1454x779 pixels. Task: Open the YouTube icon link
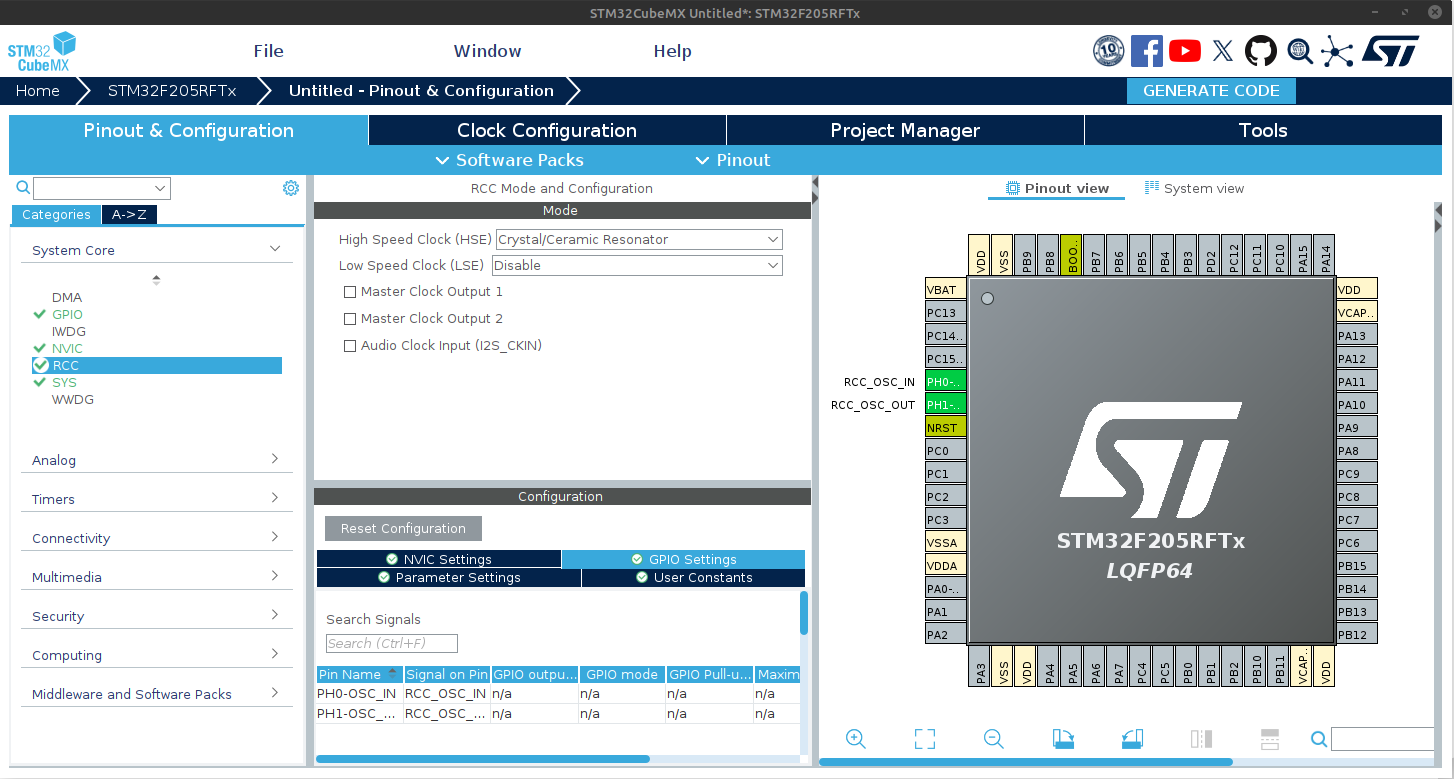click(x=1185, y=51)
